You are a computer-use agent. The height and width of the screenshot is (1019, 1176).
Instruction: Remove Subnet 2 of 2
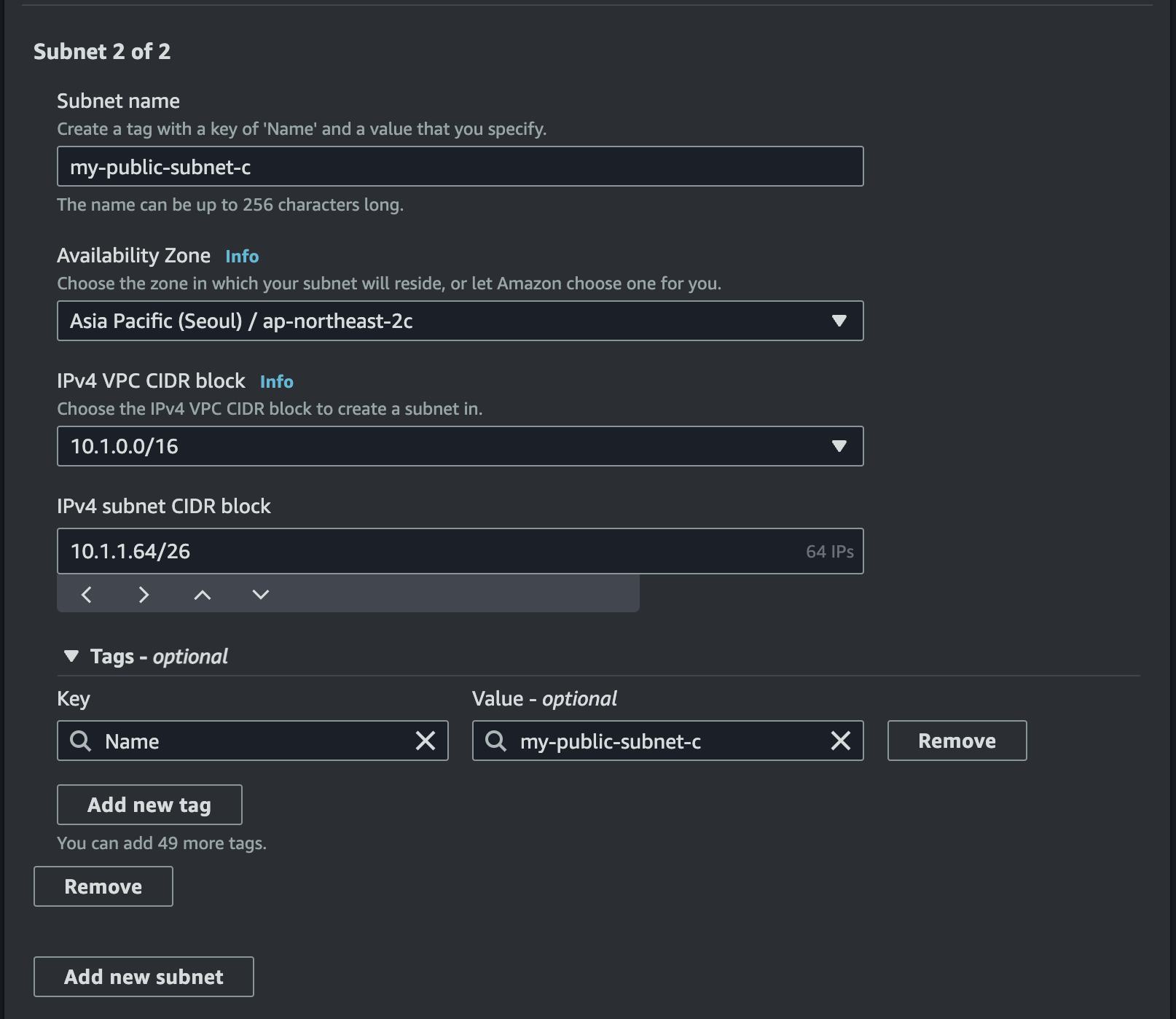click(103, 886)
